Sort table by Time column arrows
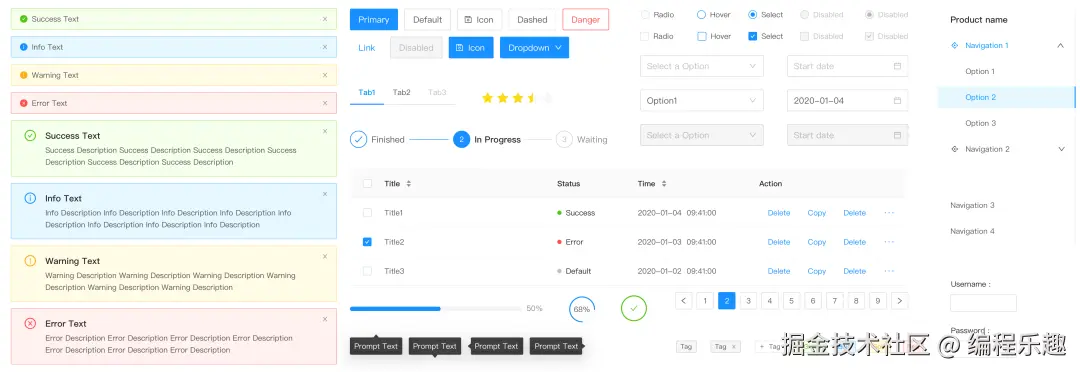The height and width of the screenshot is (372, 1080). click(x=664, y=184)
